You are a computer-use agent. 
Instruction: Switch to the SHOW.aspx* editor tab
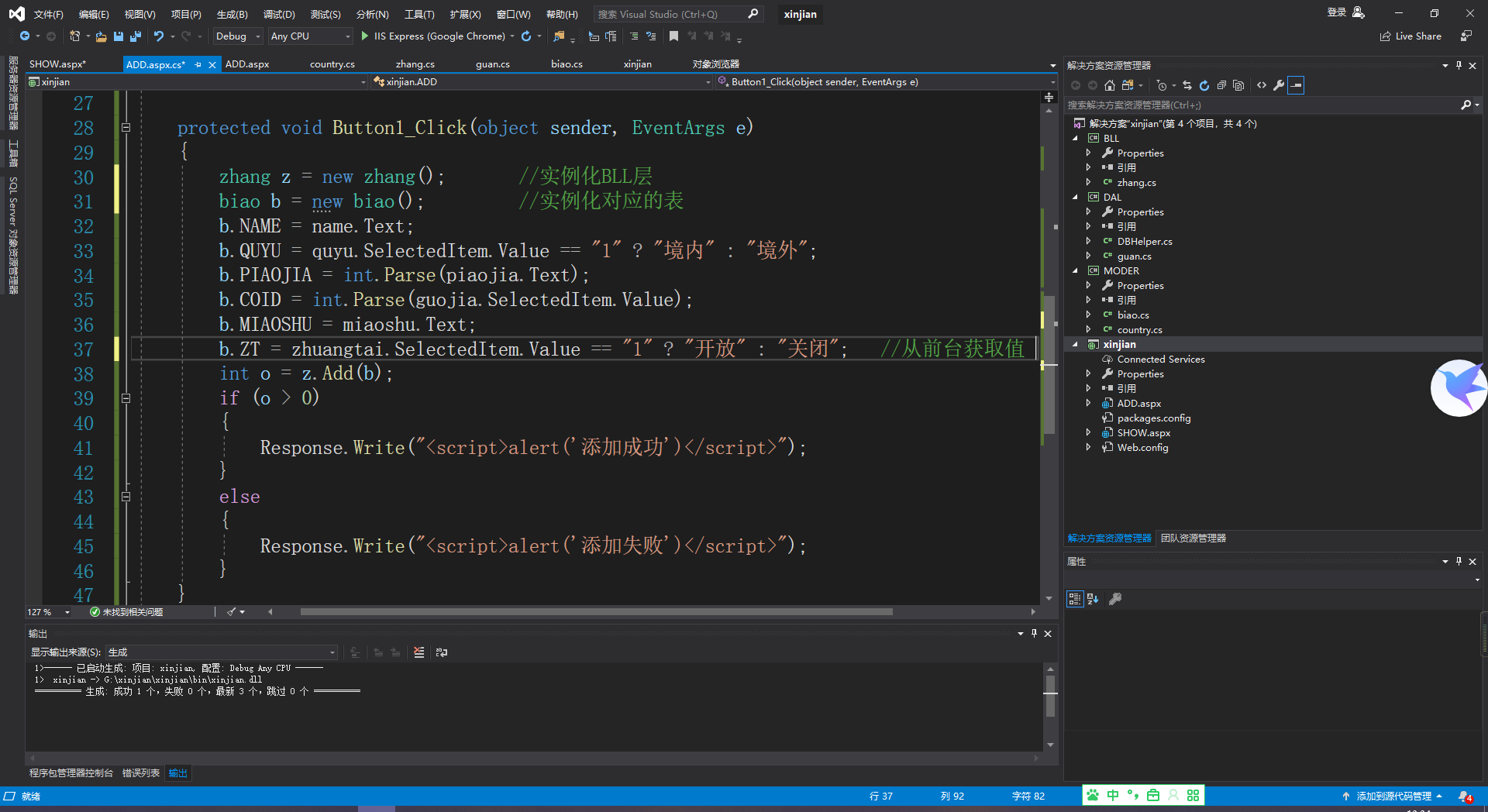pos(57,64)
